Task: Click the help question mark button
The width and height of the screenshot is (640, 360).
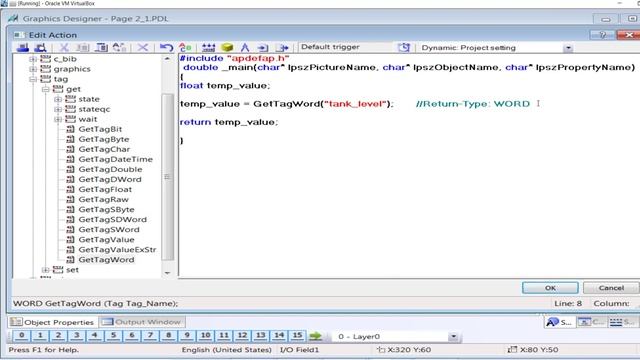Action: (602, 35)
